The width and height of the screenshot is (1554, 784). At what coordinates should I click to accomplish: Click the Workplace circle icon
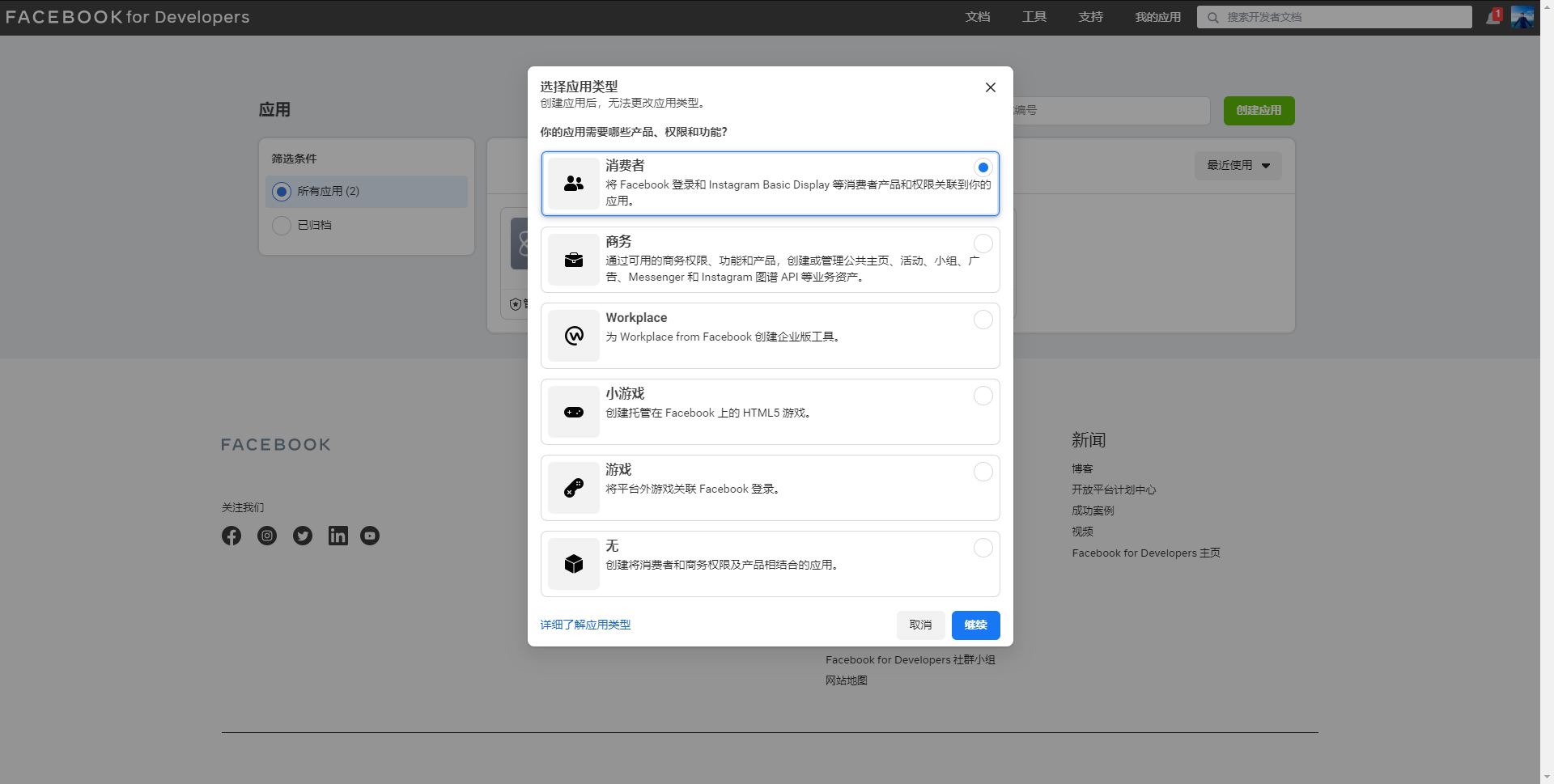[573, 336]
